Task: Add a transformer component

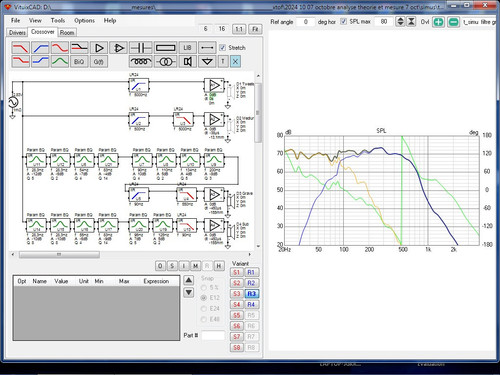Action: coord(165,61)
